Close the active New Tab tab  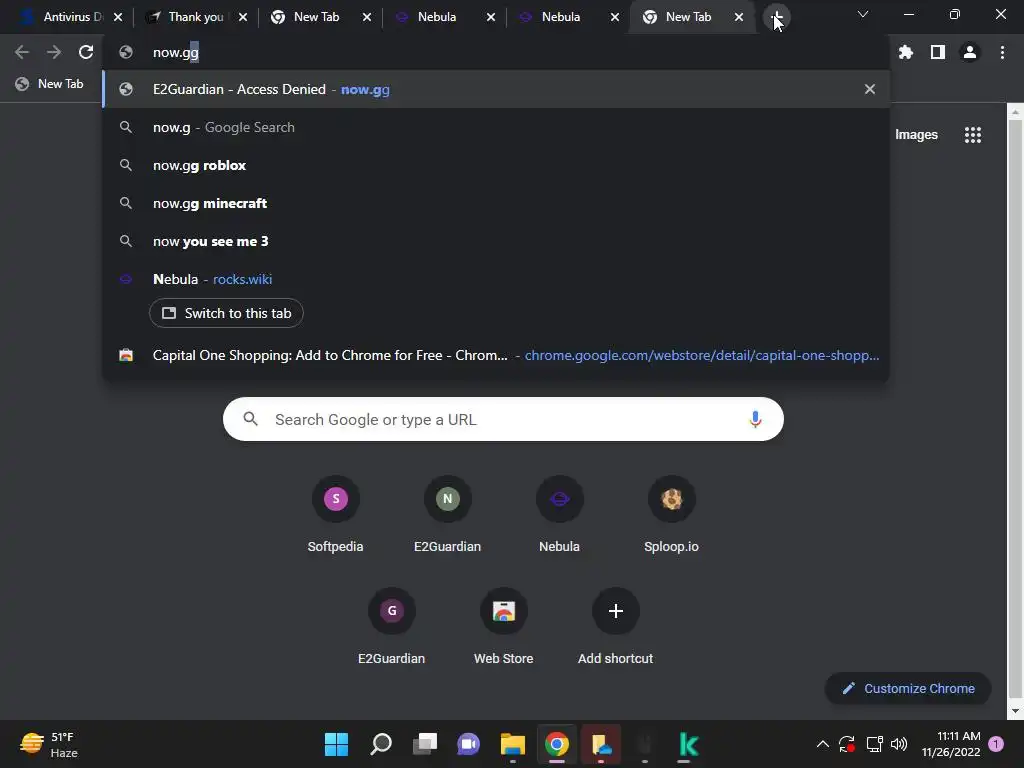point(739,17)
